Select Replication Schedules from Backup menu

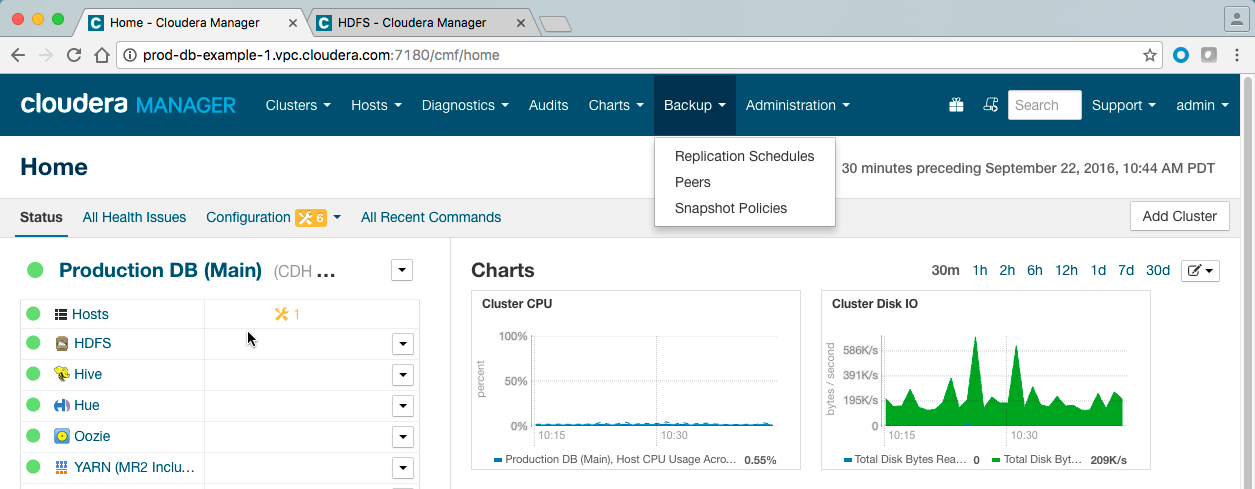[x=745, y=156]
